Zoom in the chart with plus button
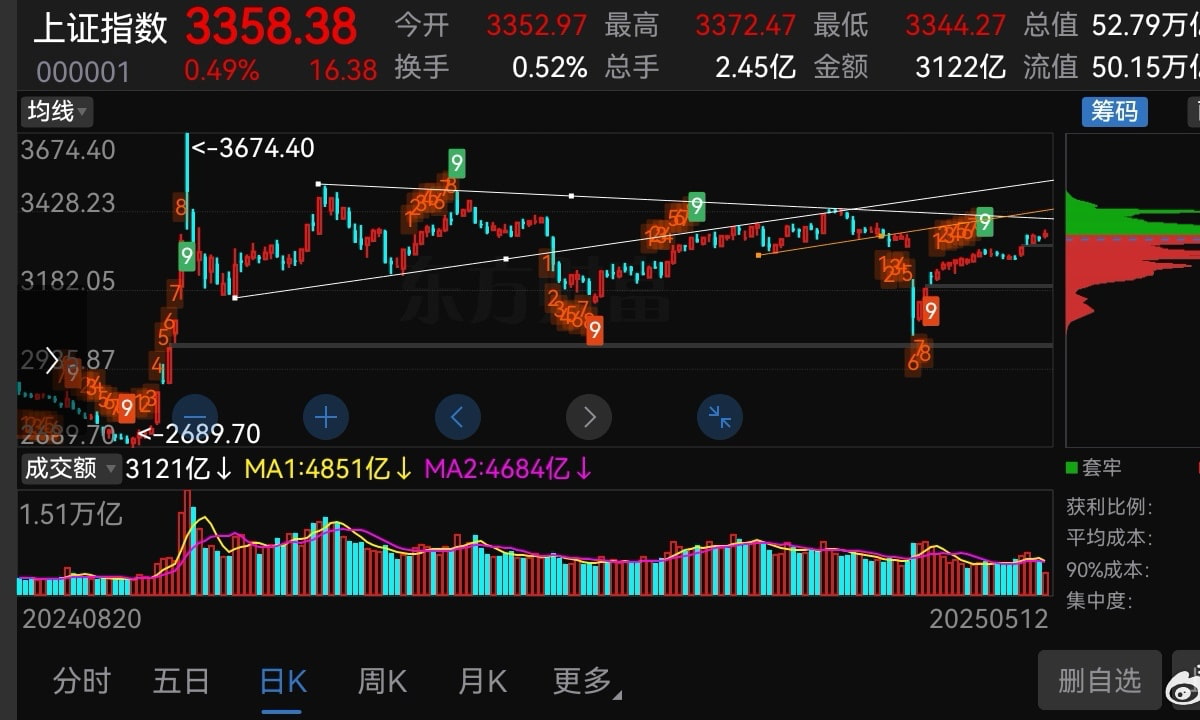1200x720 pixels. click(x=326, y=416)
